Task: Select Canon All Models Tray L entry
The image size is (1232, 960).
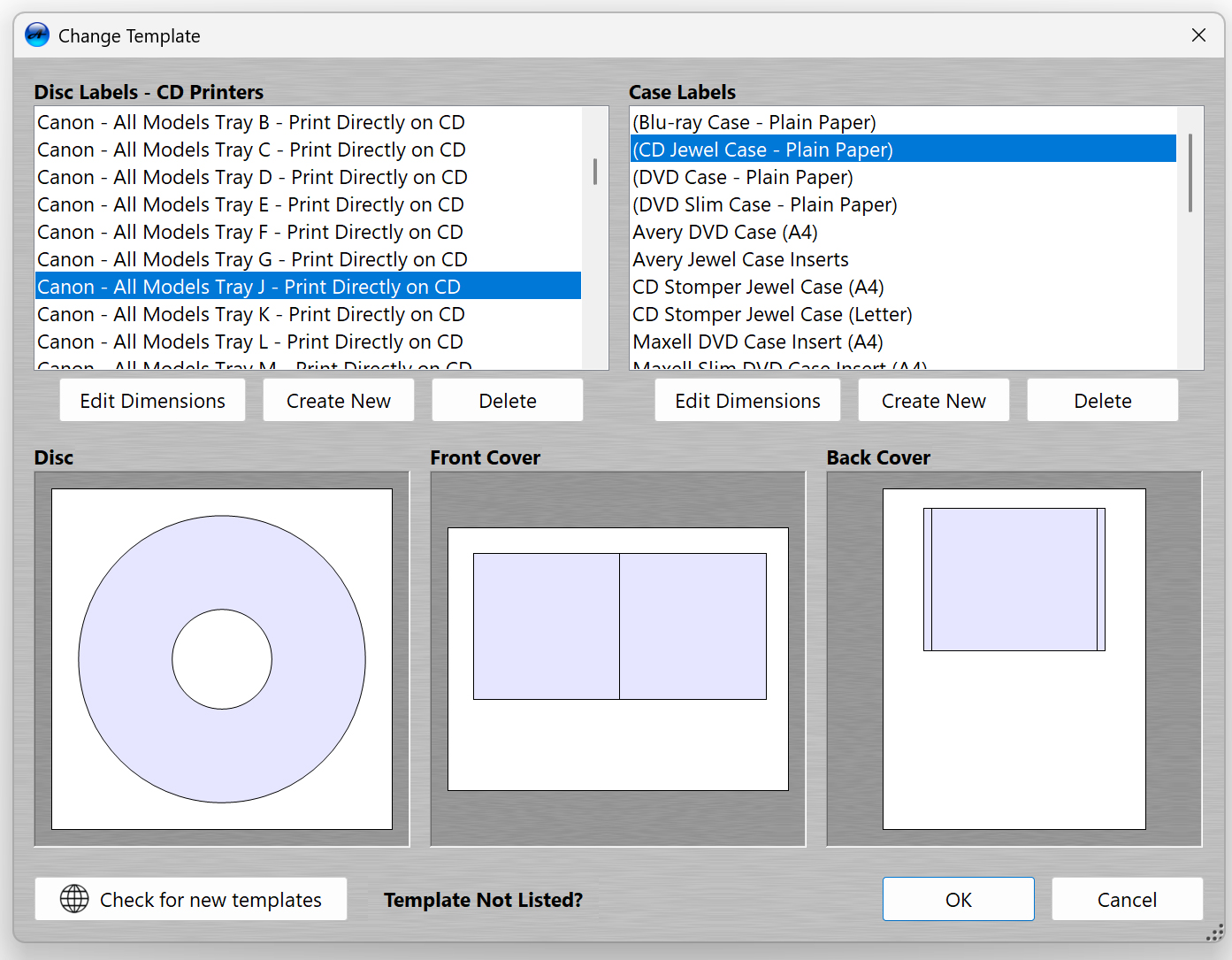Action: click(250, 342)
